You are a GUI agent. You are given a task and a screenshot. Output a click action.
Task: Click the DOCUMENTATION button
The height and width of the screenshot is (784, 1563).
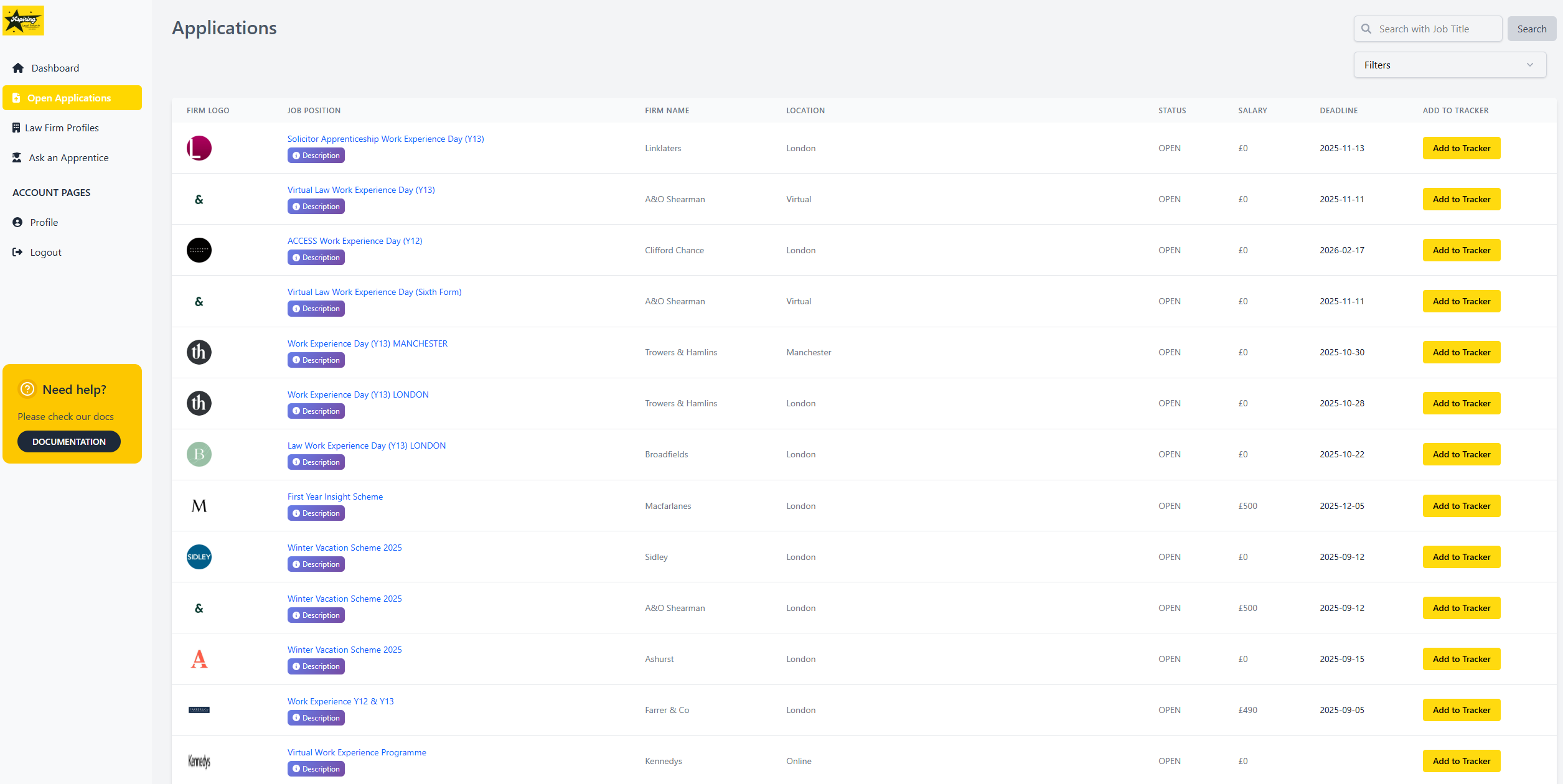point(68,441)
